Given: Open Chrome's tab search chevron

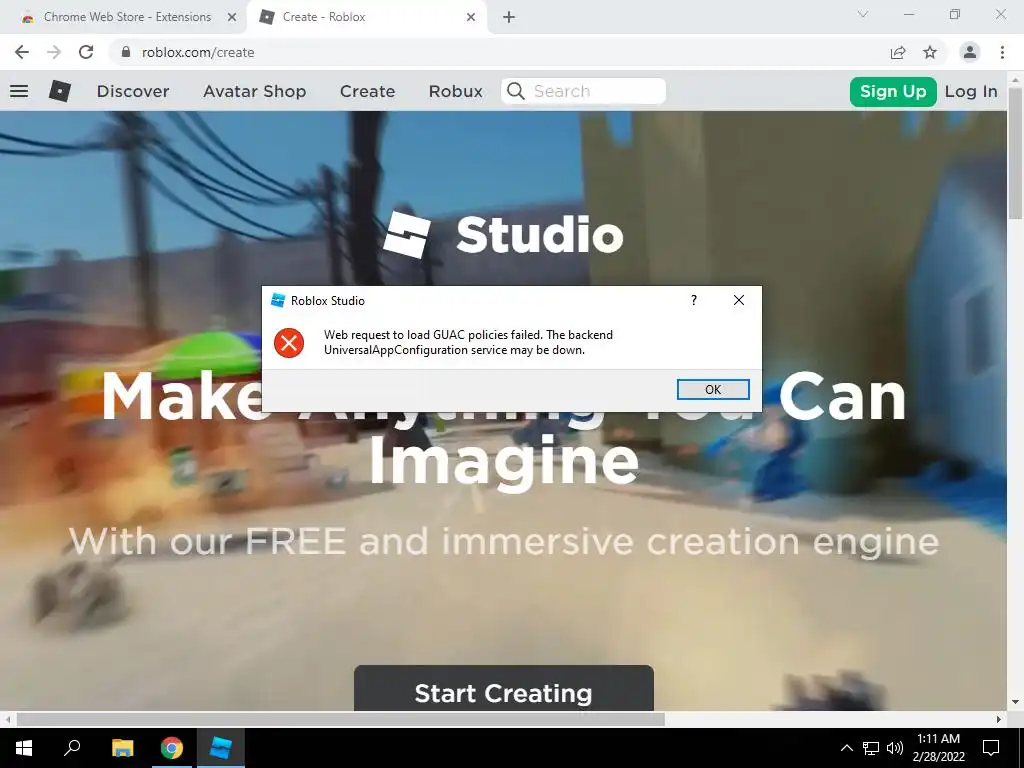Looking at the screenshot, I should 863,14.
